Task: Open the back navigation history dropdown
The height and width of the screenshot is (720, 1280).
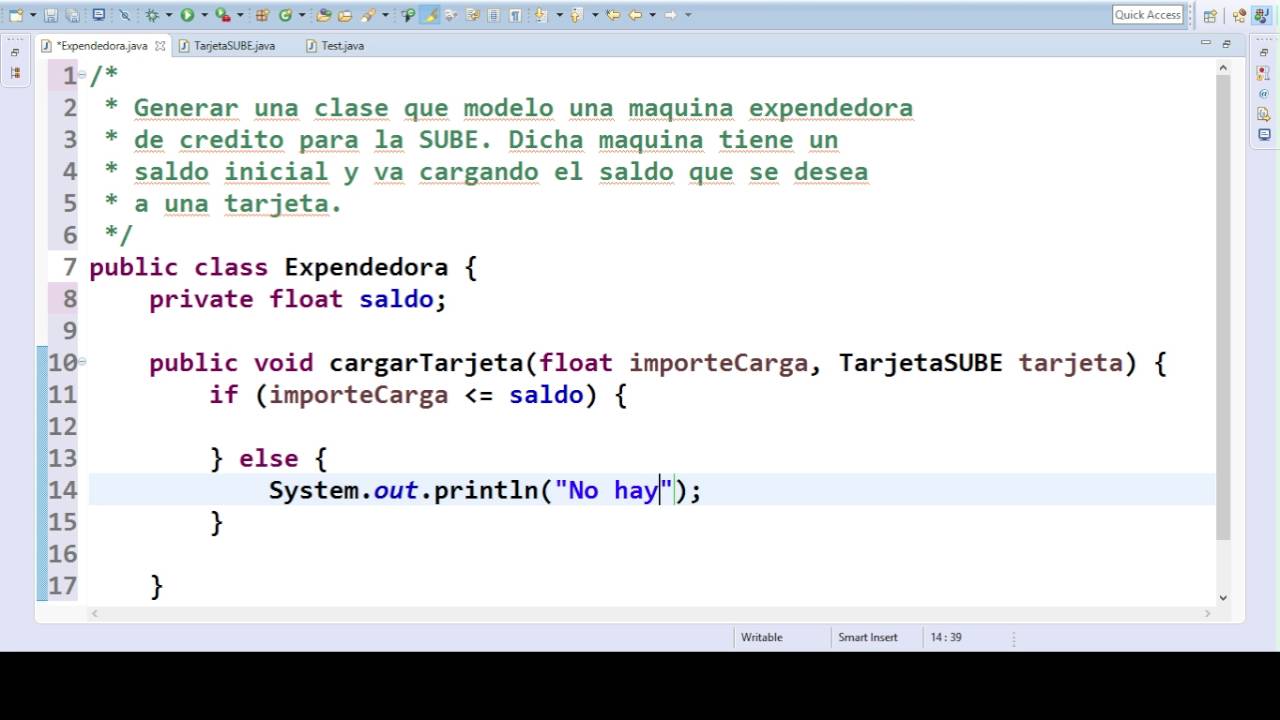Action: (x=652, y=15)
